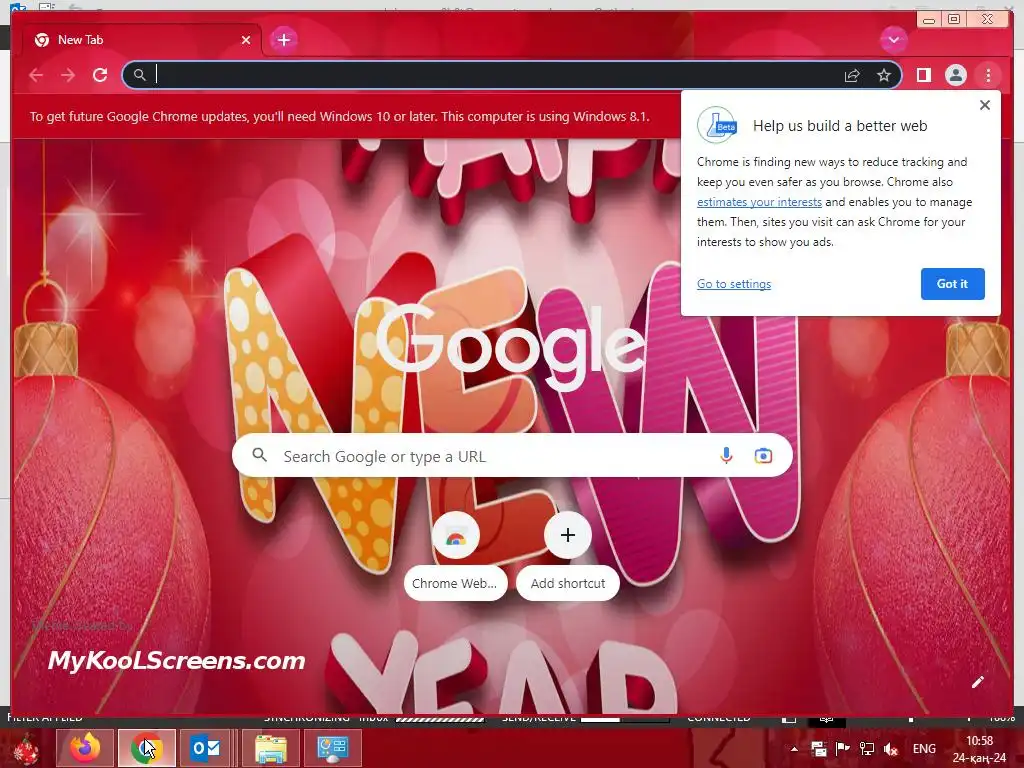Open File Explorer from the taskbar

(x=271, y=748)
